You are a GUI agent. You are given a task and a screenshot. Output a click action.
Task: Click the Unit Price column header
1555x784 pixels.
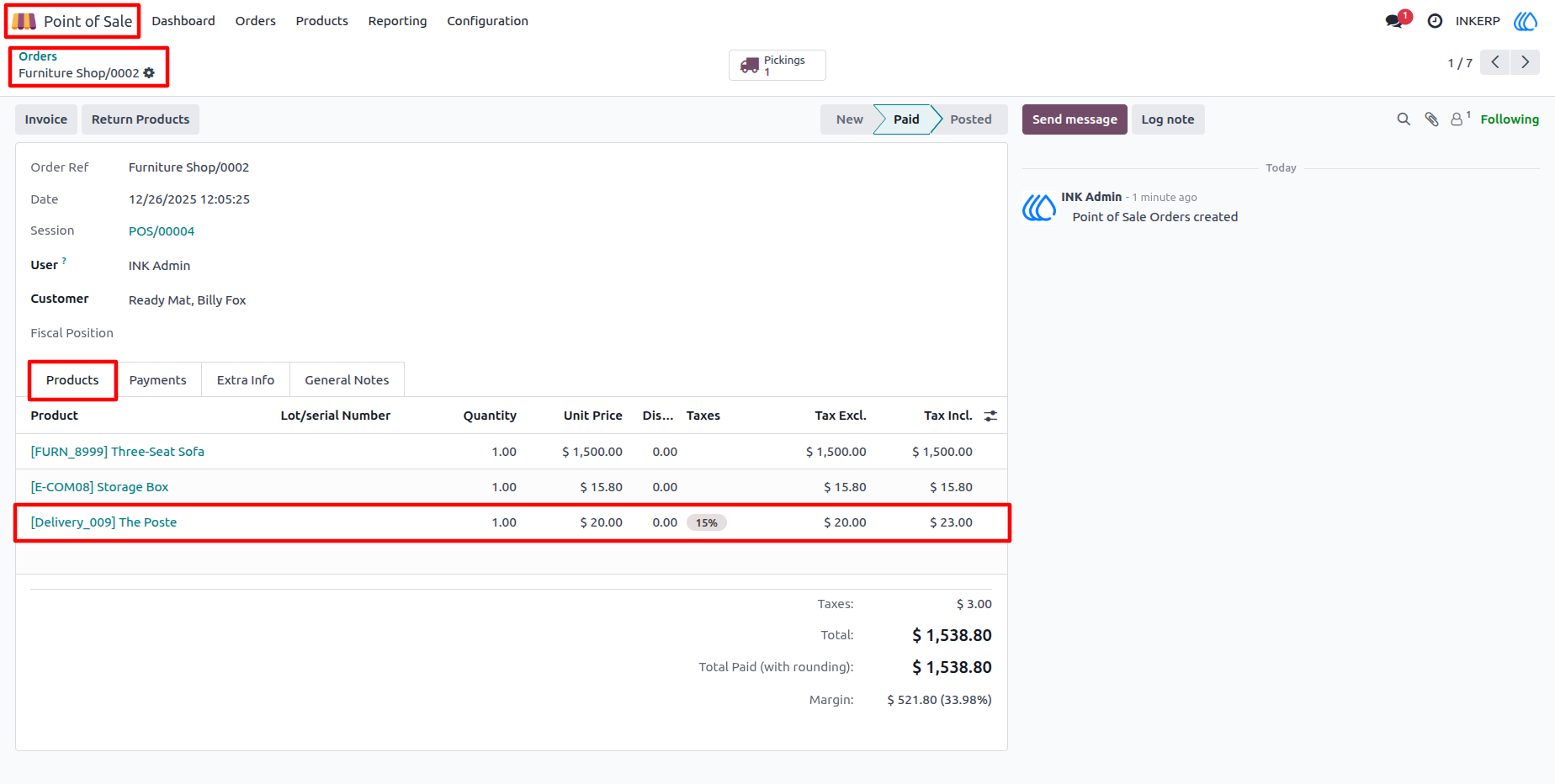pos(593,416)
